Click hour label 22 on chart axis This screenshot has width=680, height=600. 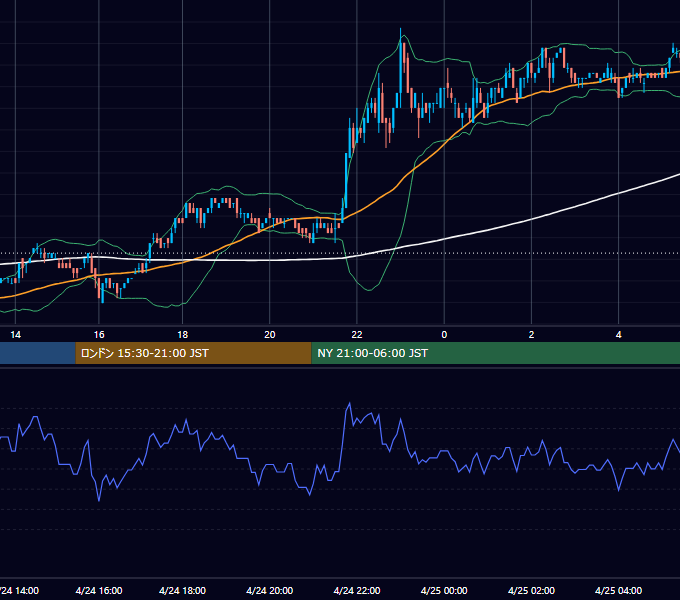[x=357, y=334]
